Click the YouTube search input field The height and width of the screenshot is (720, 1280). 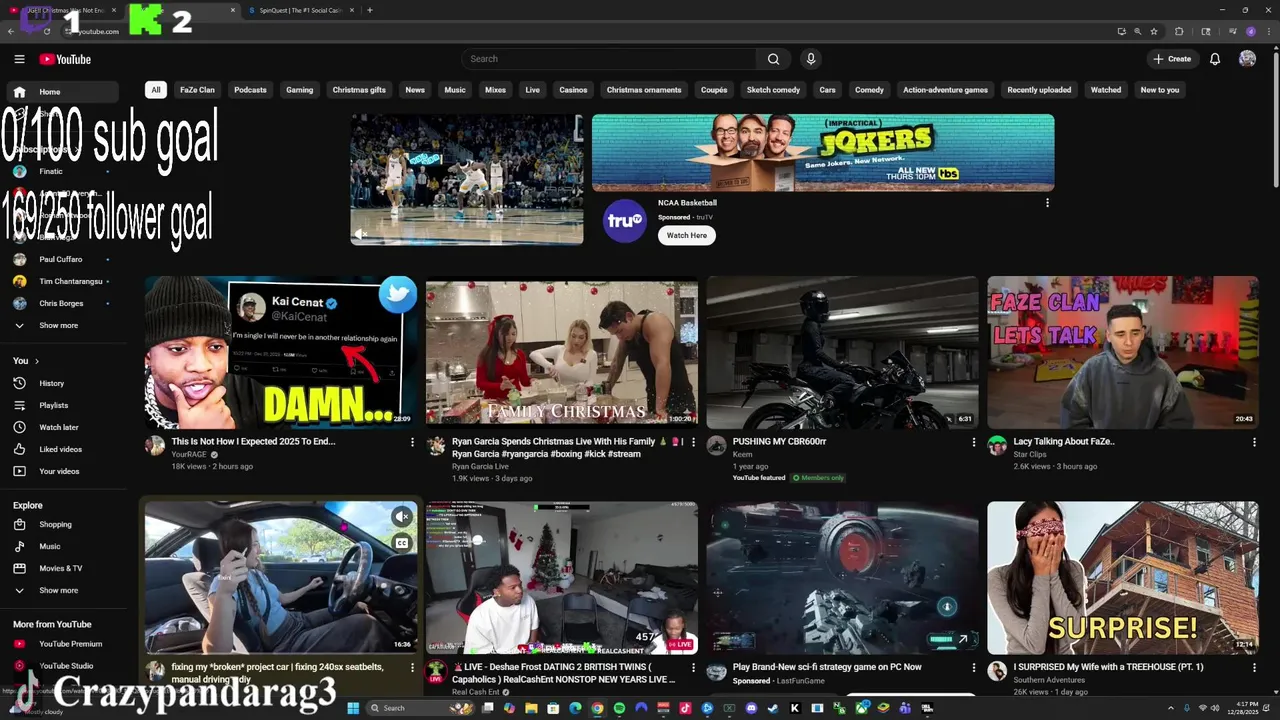click(x=610, y=59)
